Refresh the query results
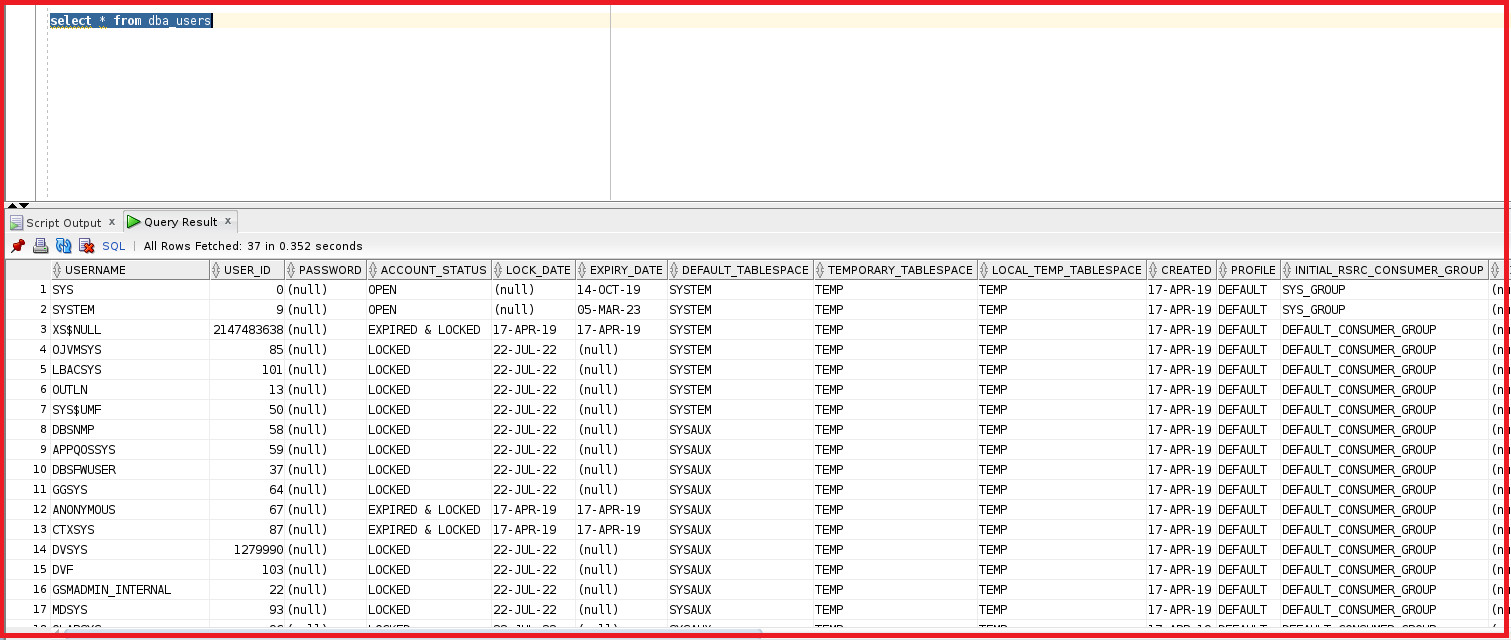The height and width of the screenshot is (640, 1511). [x=63, y=246]
